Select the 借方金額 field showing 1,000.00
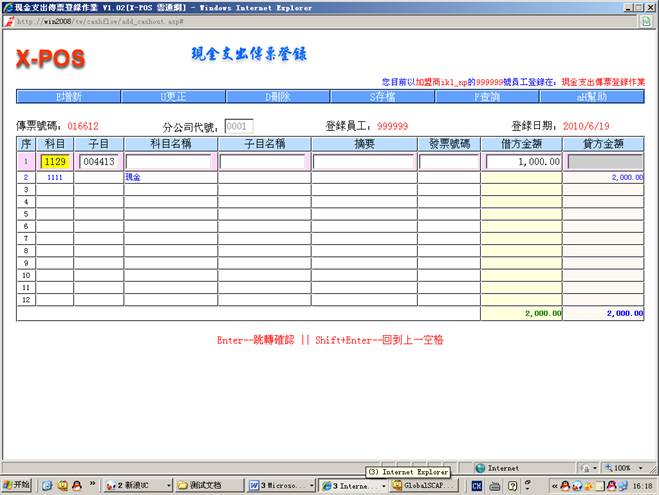The height and width of the screenshot is (495, 659). pos(522,161)
